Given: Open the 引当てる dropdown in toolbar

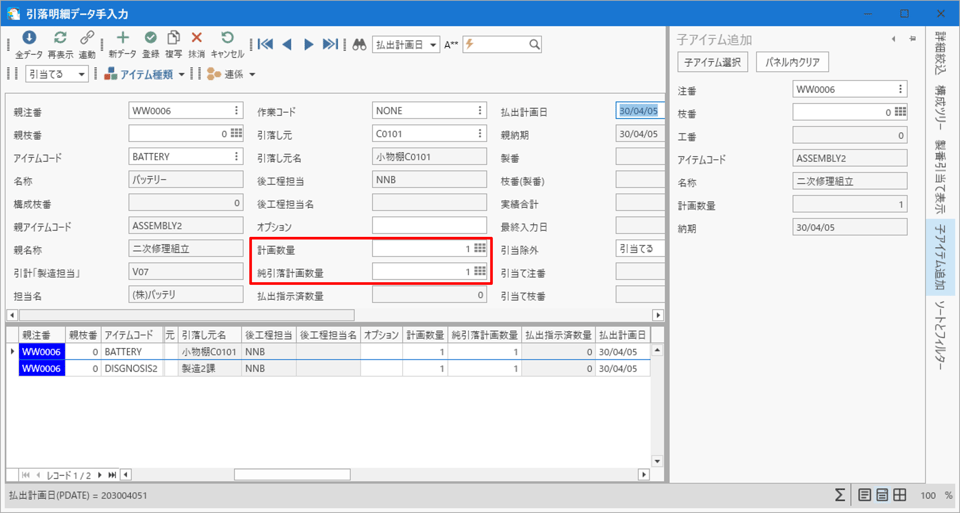Looking at the screenshot, I should tap(83, 74).
